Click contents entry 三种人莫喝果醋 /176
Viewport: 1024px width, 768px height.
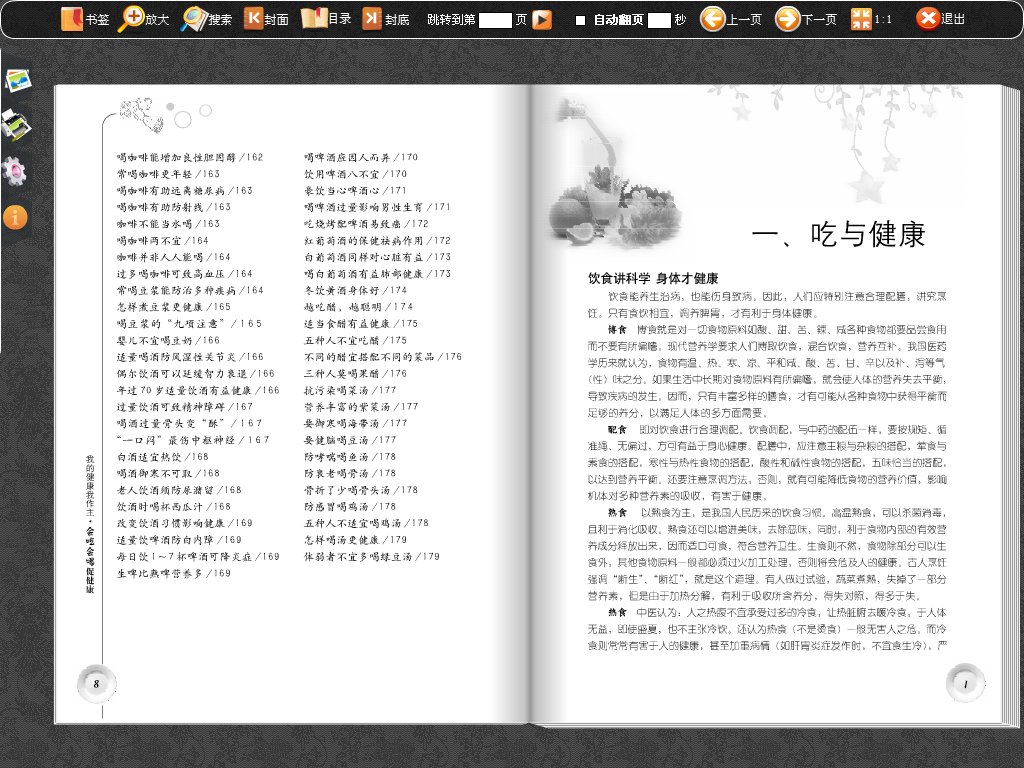[355, 374]
